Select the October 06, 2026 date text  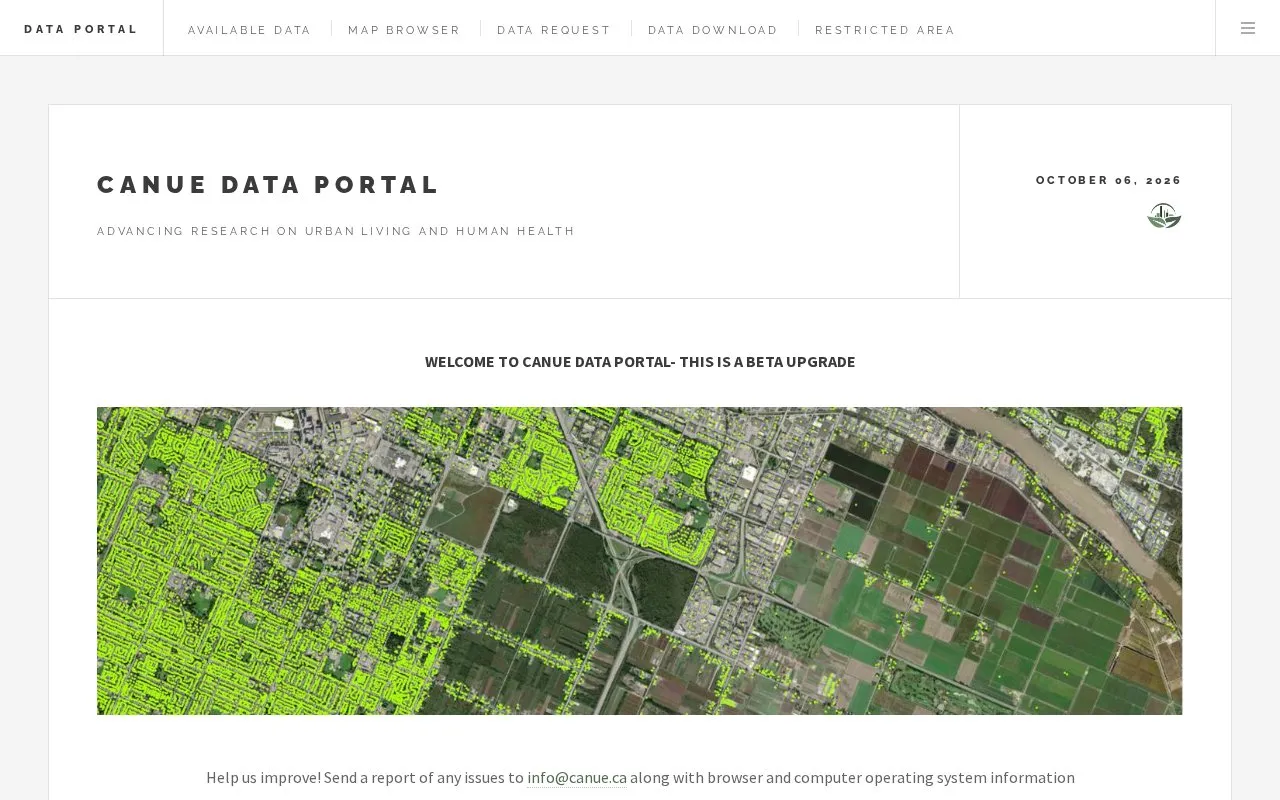[1109, 180]
